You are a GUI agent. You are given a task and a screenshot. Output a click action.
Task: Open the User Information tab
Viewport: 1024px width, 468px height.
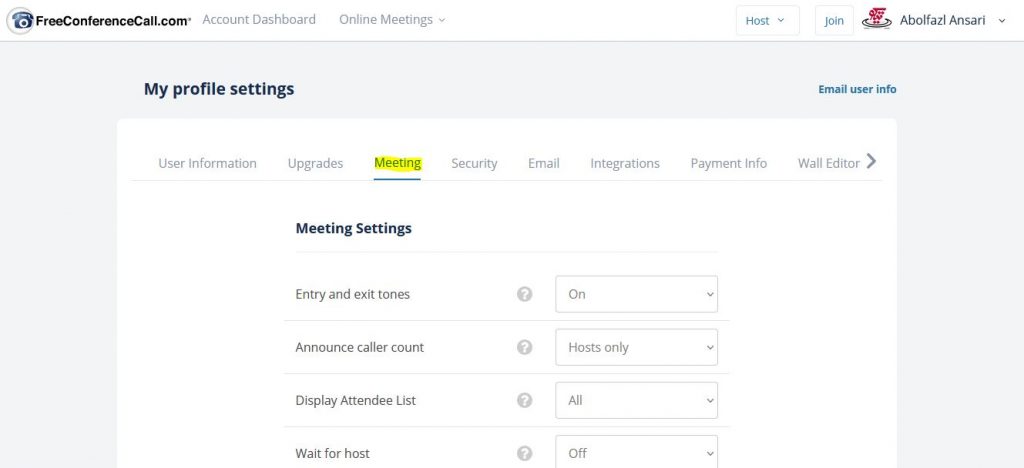[207, 163]
